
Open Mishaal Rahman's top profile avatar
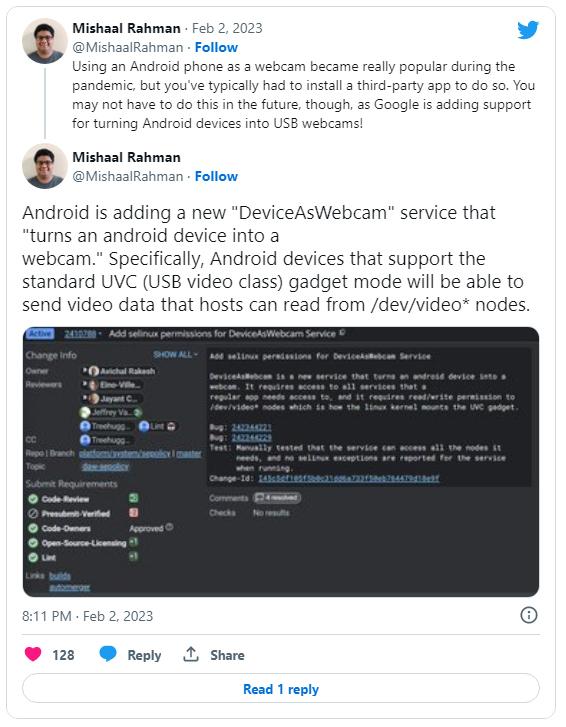click(45, 41)
